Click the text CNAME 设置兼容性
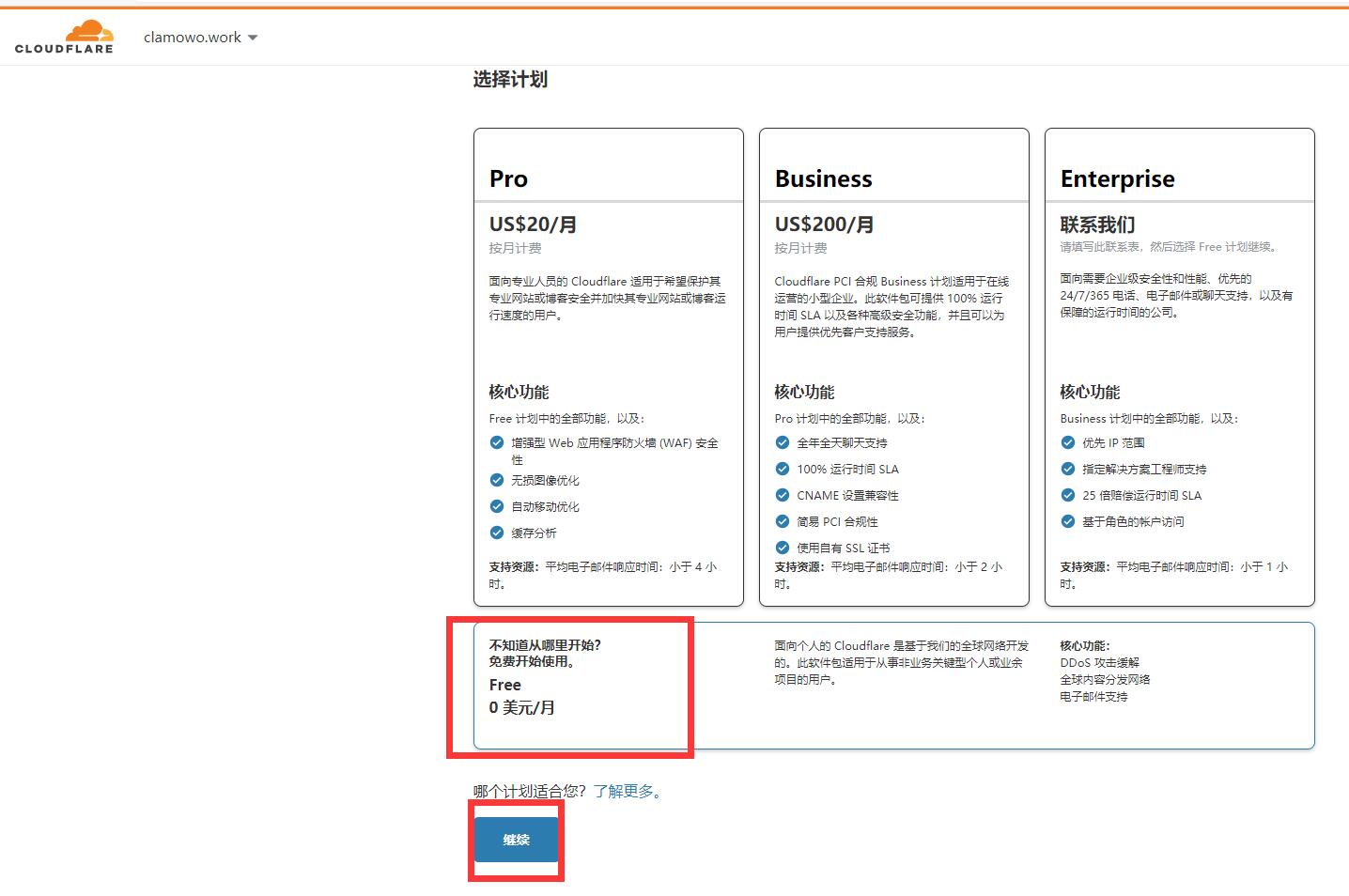The image size is (1349, 896). (847, 495)
